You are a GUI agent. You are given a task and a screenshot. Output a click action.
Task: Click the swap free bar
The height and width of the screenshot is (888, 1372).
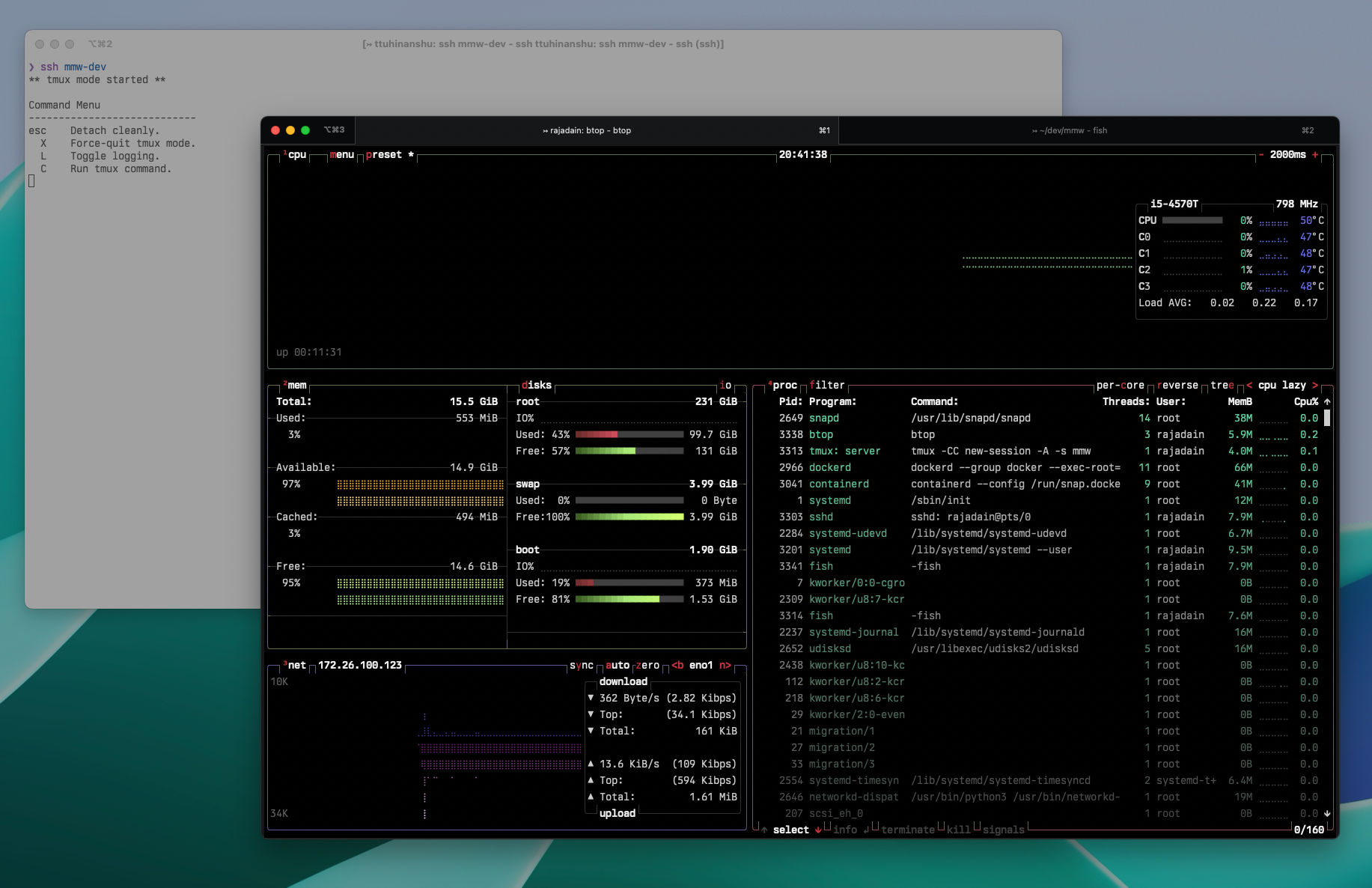(x=629, y=517)
